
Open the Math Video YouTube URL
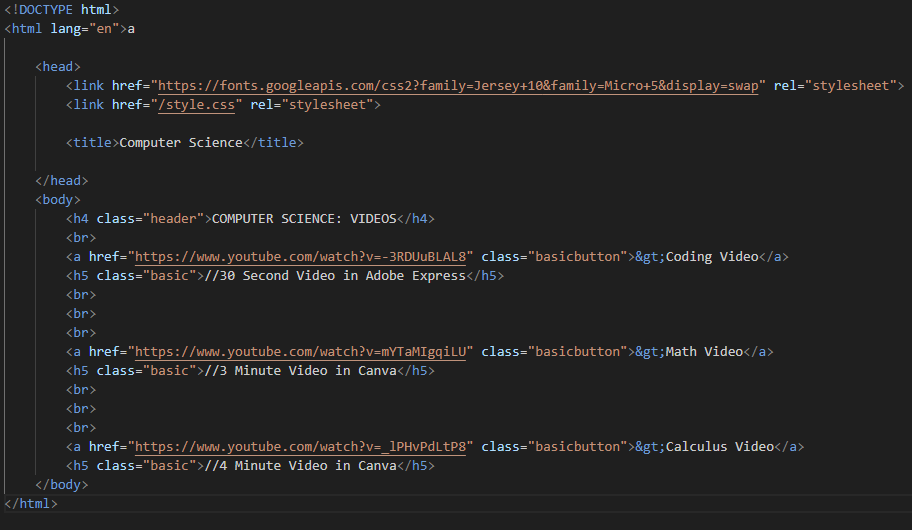click(307, 352)
